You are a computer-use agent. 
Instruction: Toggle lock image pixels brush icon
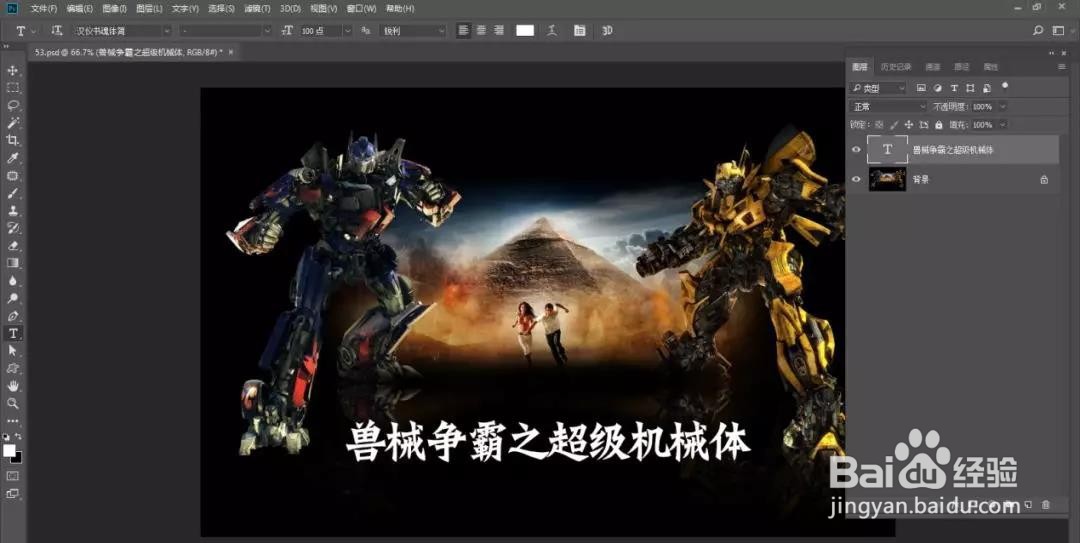click(x=894, y=125)
